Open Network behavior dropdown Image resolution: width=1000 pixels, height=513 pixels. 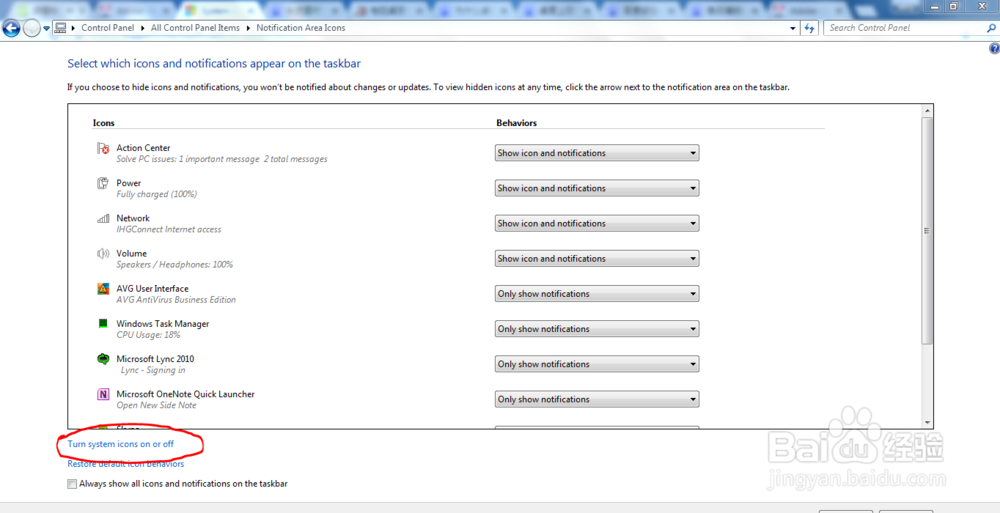point(596,223)
